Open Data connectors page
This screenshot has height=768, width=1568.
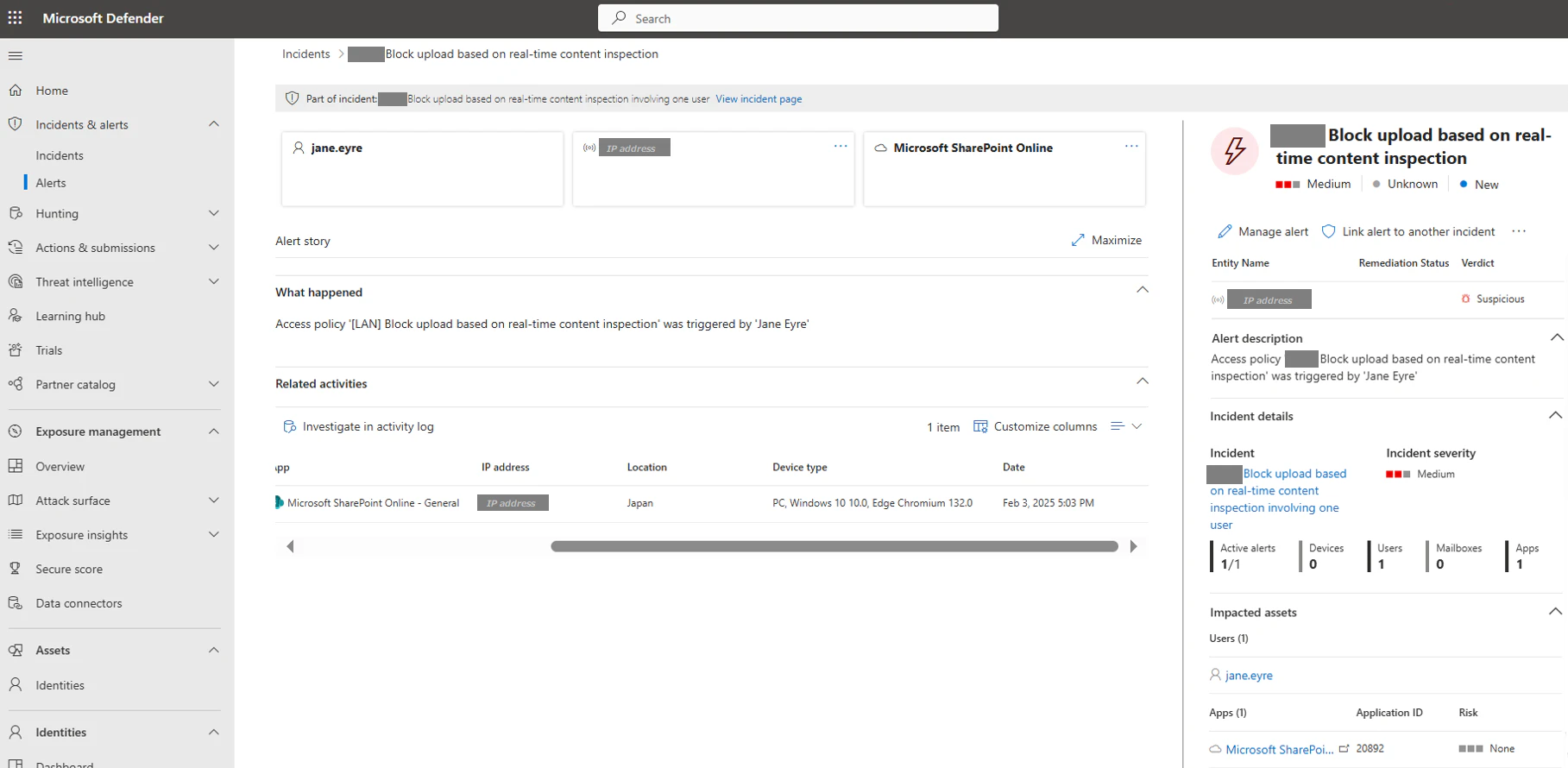(79, 603)
